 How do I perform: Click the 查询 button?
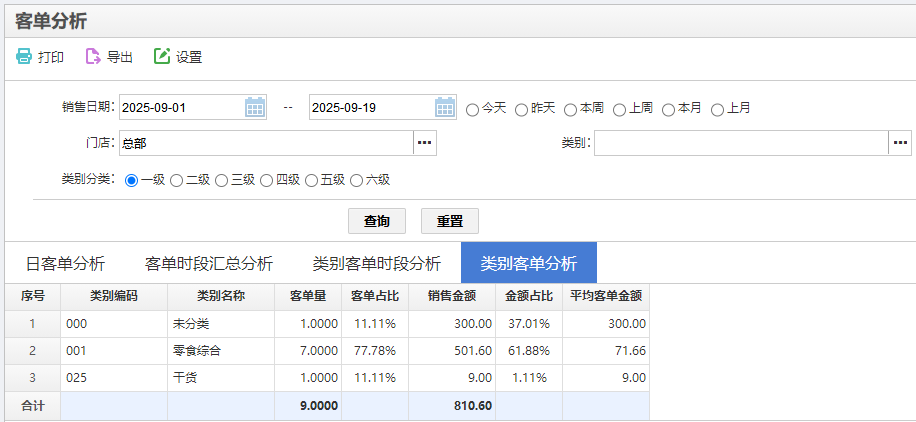[377, 220]
